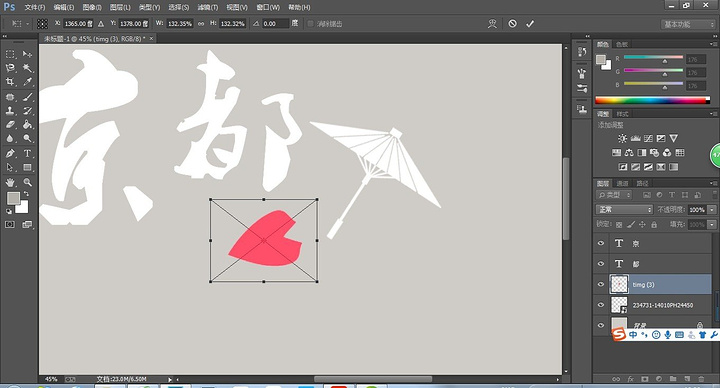Select the Pen tool
This screenshot has width=720, height=388.
(x=10, y=153)
